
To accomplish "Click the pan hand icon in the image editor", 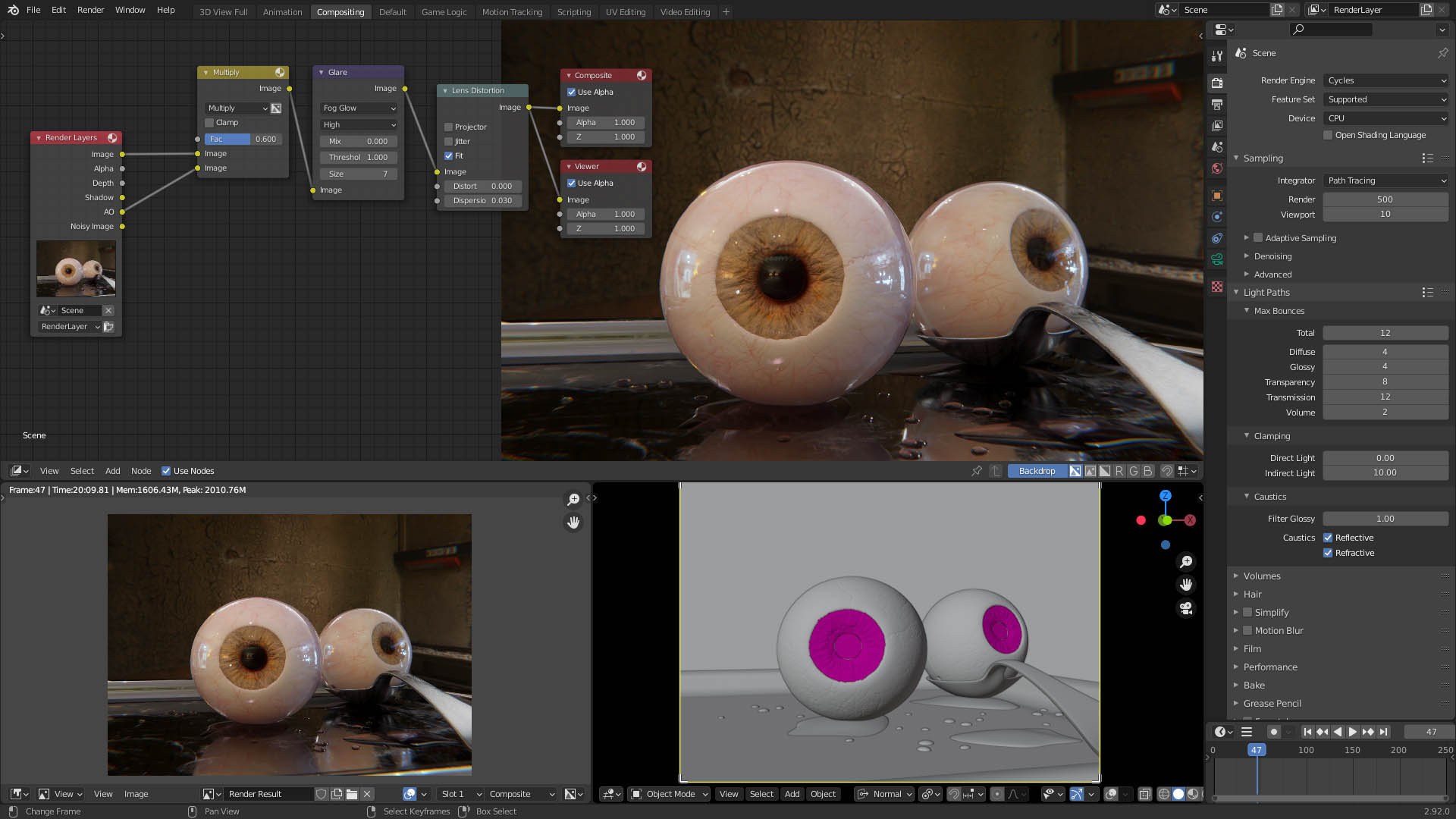I will 573,522.
